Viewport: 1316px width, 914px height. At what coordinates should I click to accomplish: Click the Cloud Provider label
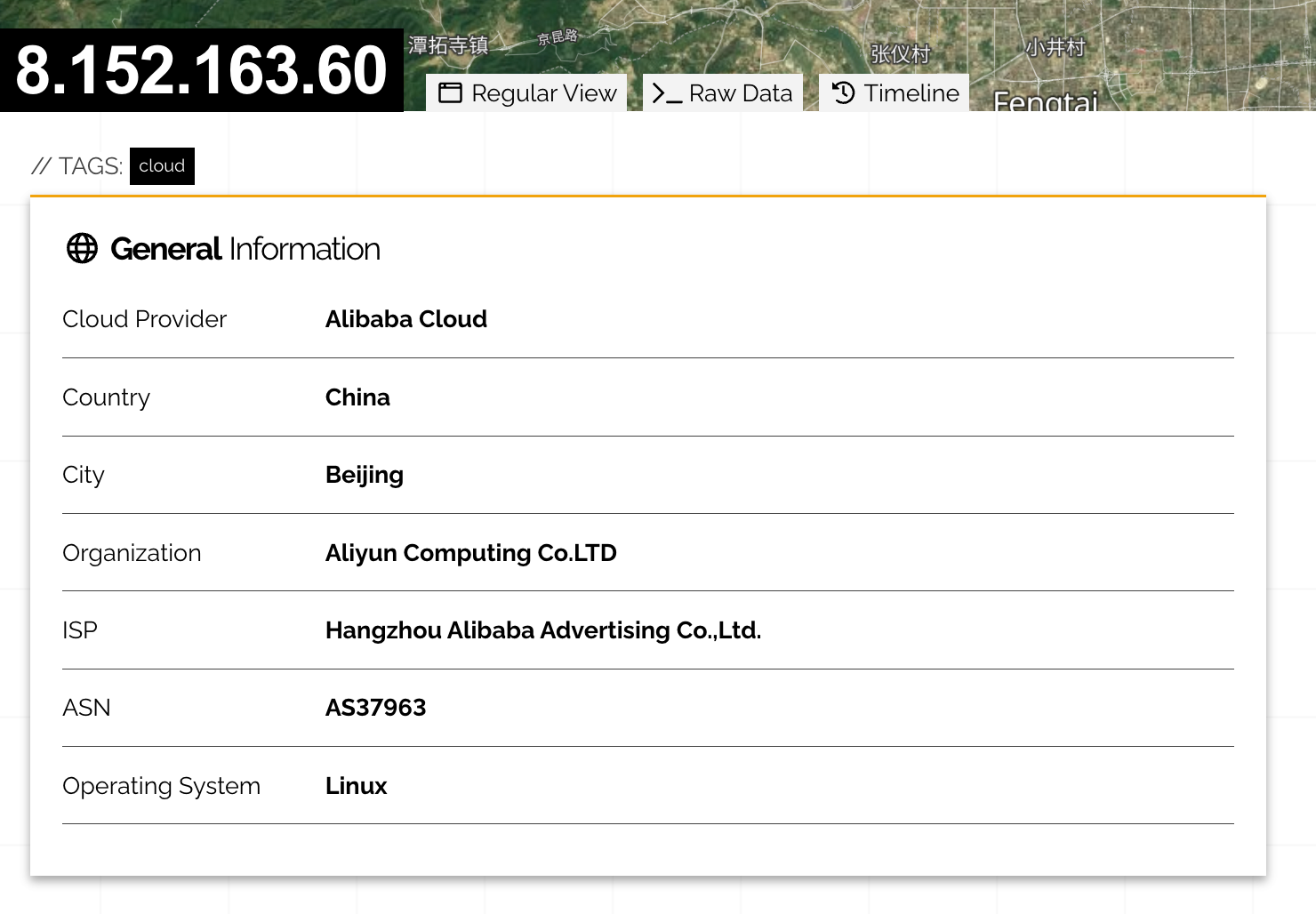point(145,319)
